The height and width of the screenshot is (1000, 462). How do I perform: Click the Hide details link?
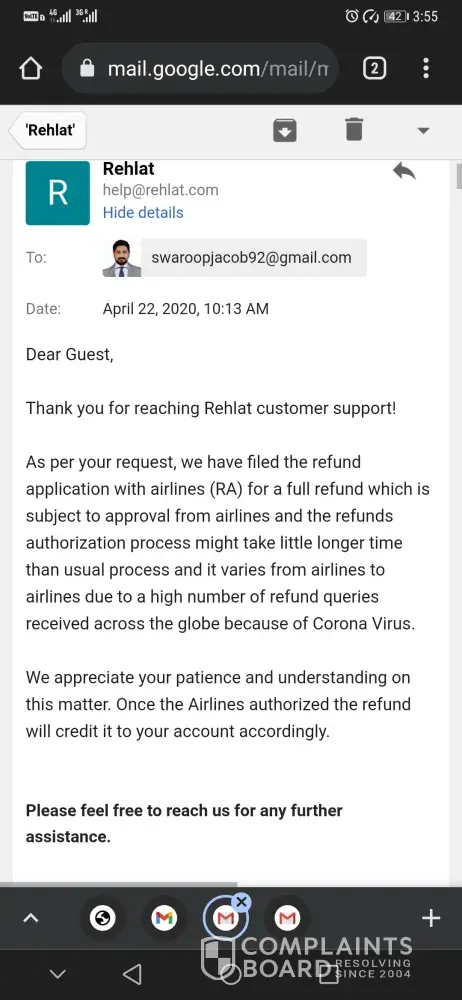(143, 212)
